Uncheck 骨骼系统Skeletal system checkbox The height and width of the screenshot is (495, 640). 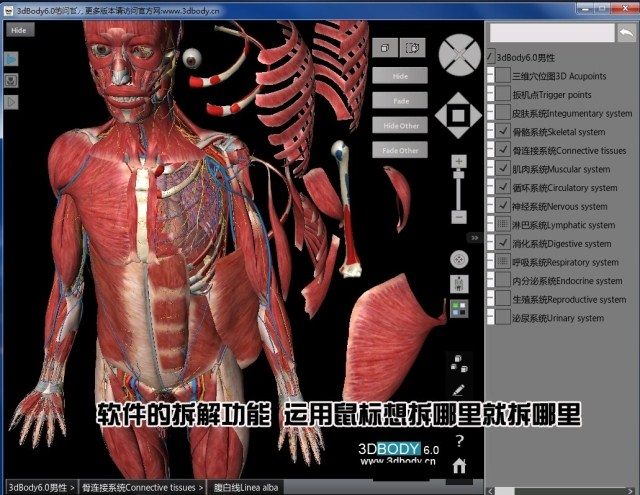pos(503,132)
